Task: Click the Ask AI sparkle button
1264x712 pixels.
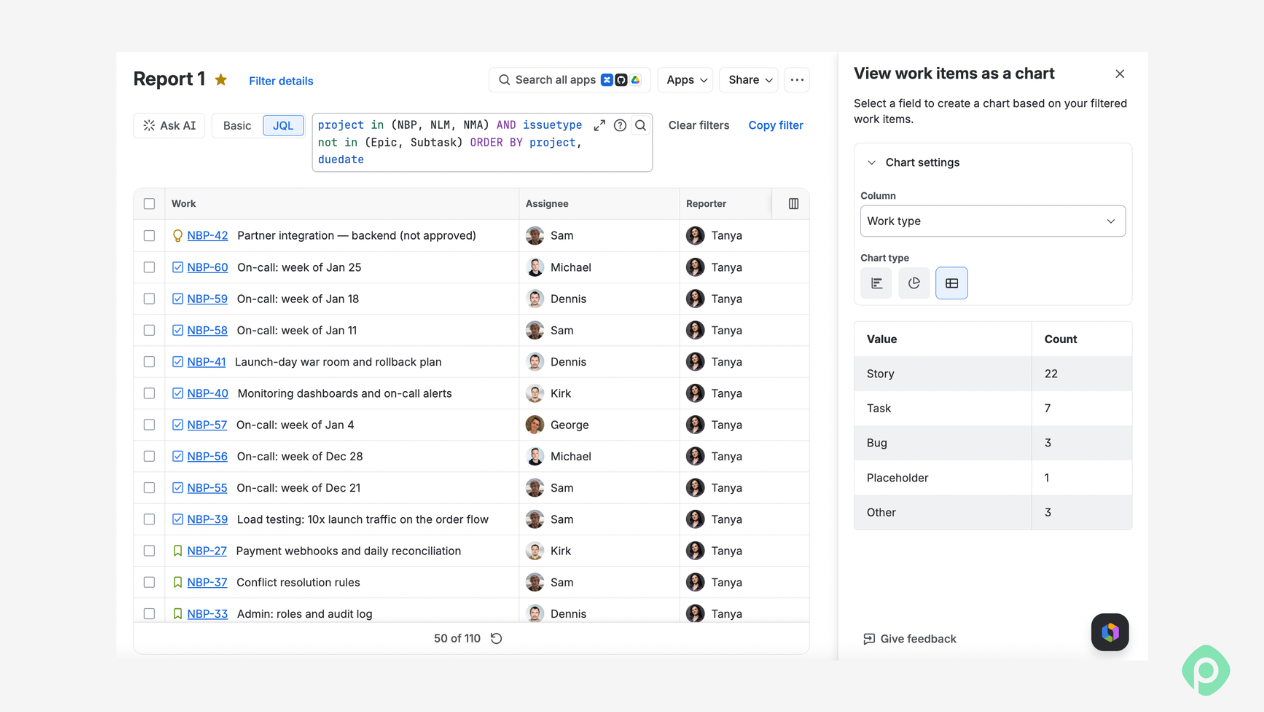Action: (169, 125)
